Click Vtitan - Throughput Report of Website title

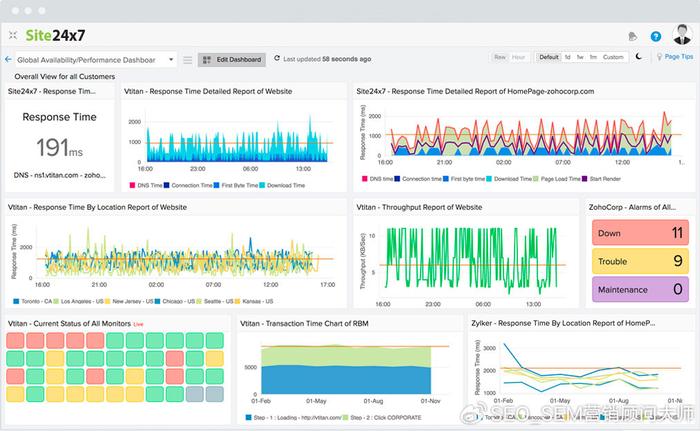point(419,207)
